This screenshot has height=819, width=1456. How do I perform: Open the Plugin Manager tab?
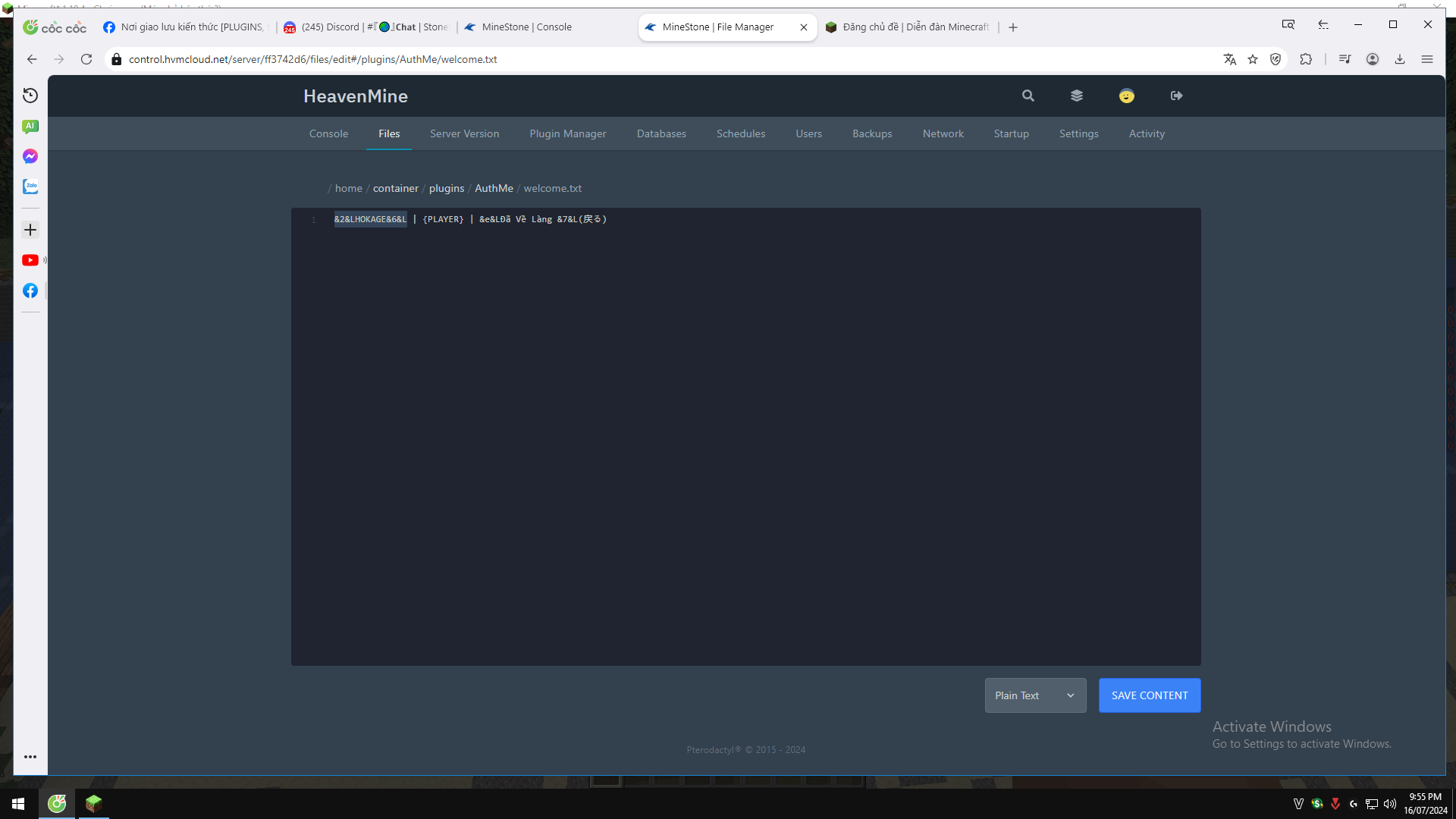(567, 133)
